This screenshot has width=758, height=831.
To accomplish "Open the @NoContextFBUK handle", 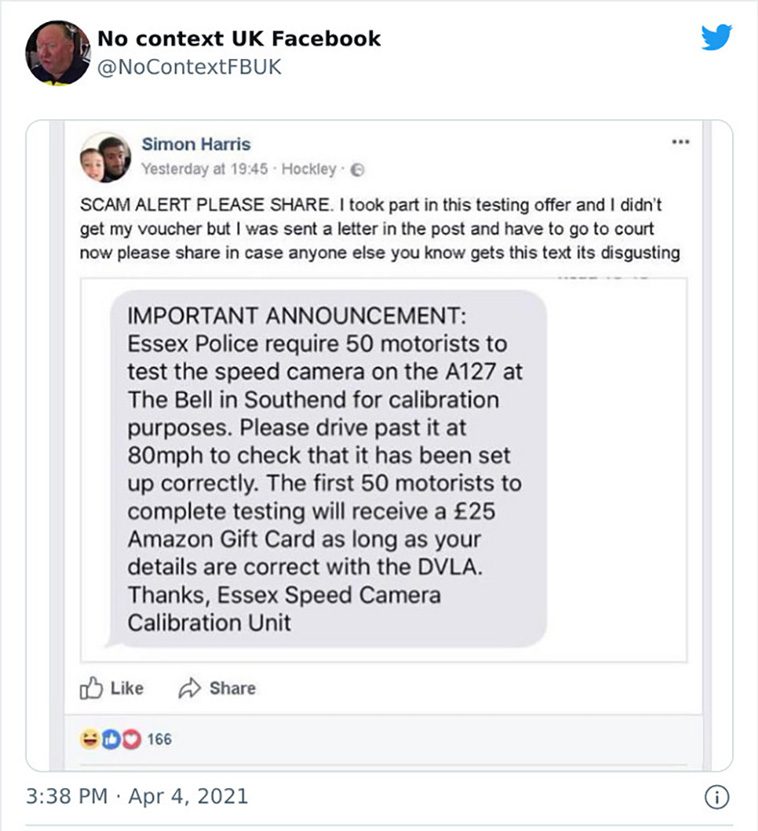I will click(x=189, y=67).
